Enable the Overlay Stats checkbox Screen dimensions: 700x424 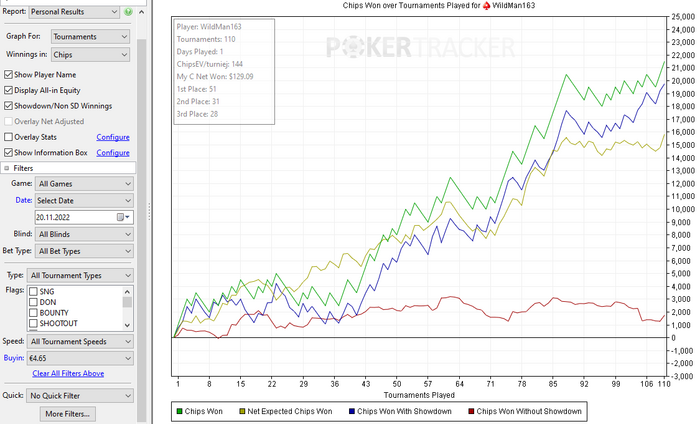point(8,137)
